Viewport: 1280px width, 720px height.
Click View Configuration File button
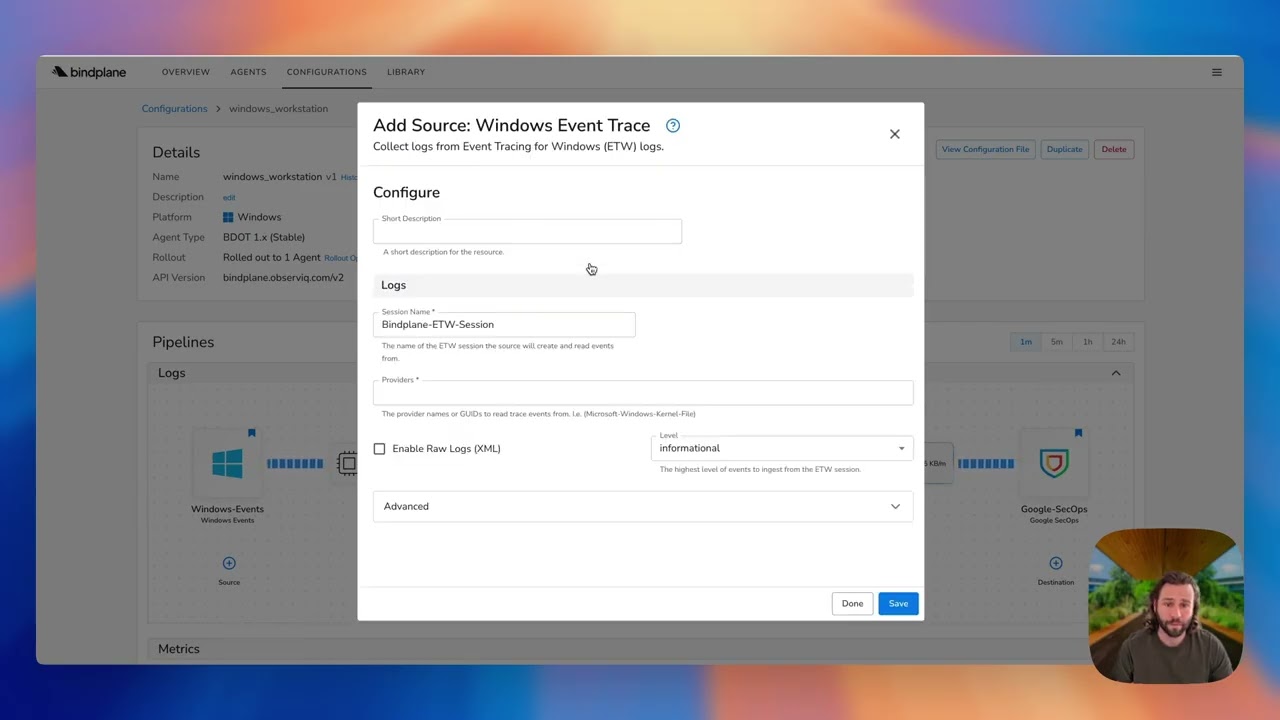tap(985, 149)
